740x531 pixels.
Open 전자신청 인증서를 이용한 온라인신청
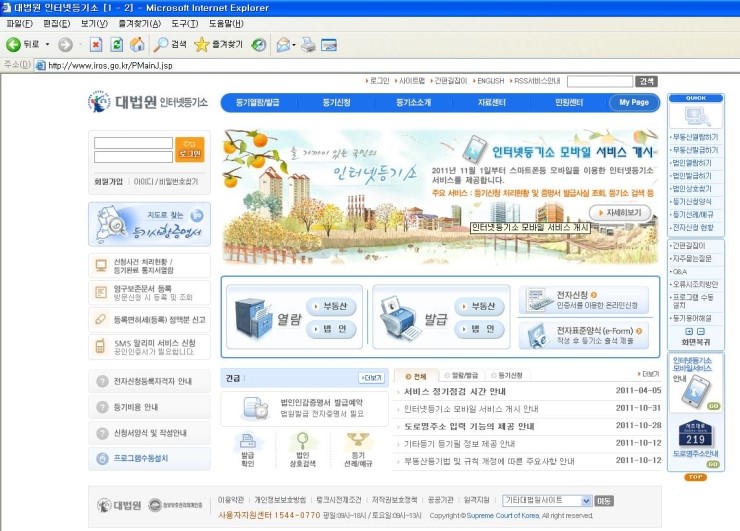coord(583,300)
